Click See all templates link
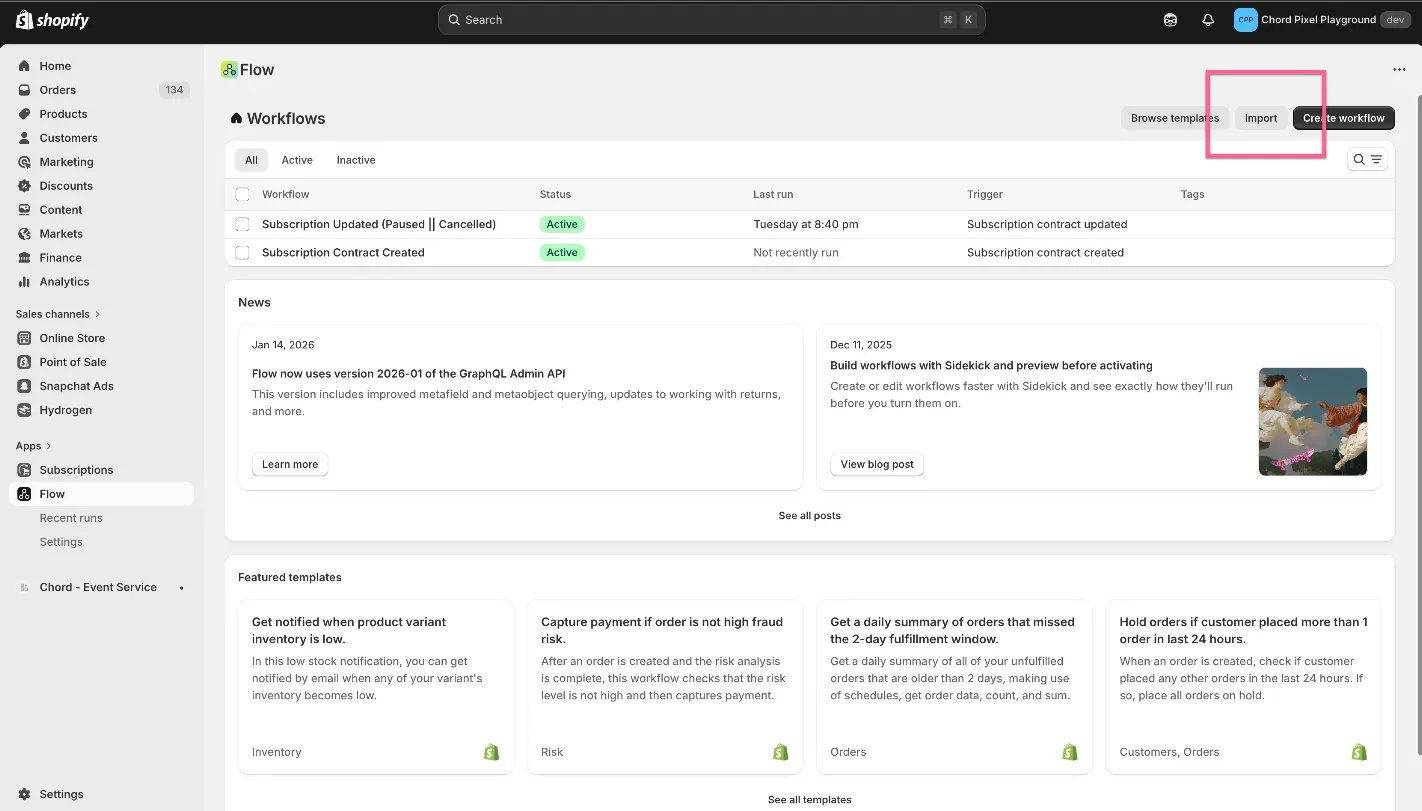The width and height of the screenshot is (1422, 811). pyautogui.click(x=810, y=800)
